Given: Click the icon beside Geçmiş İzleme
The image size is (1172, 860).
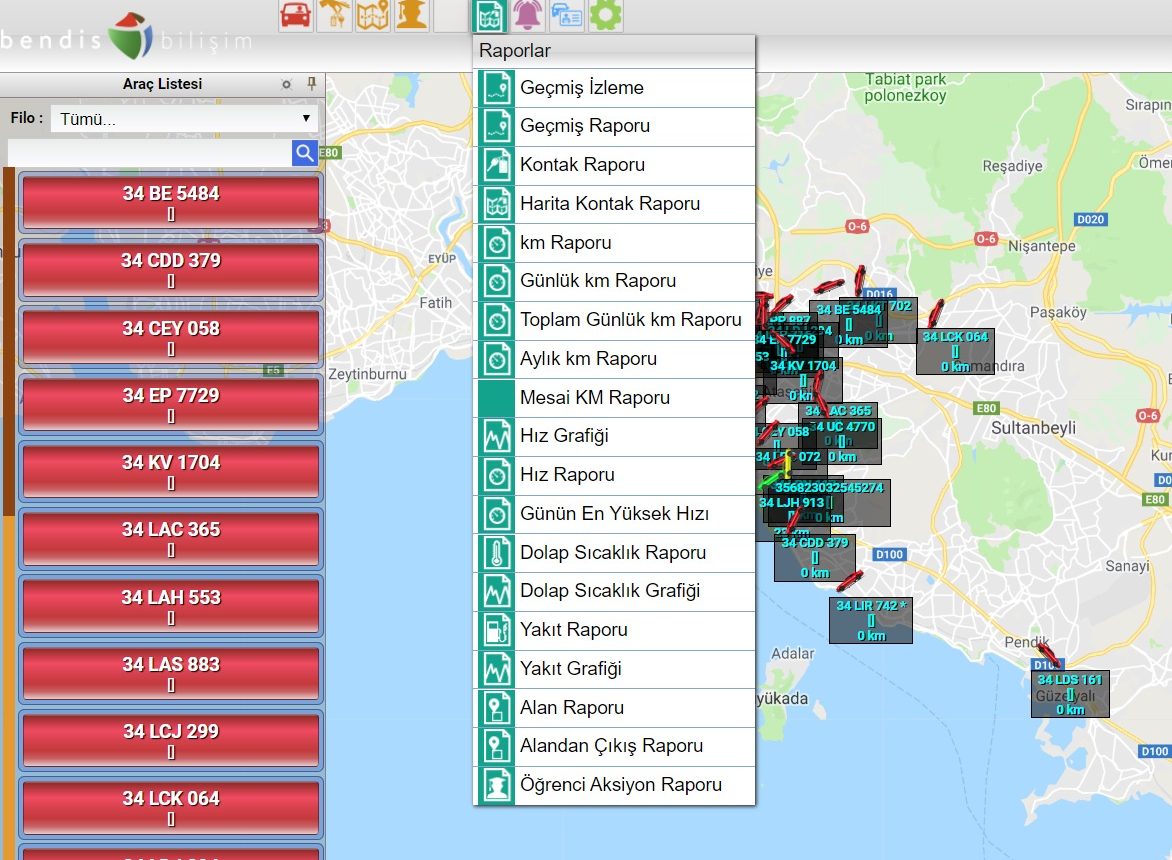Looking at the screenshot, I should pyautogui.click(x=496, y=87).
